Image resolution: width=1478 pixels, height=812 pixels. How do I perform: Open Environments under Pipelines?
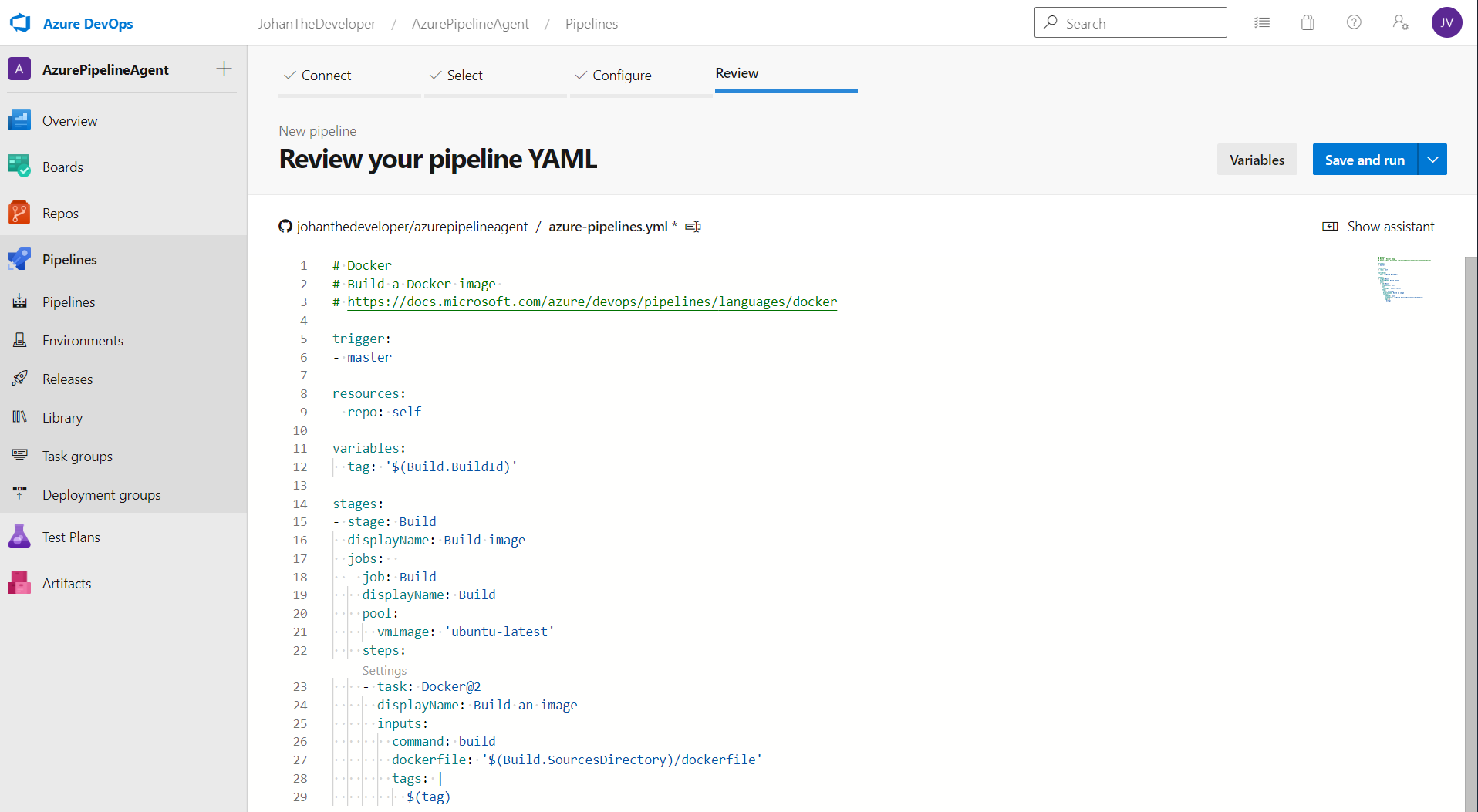123,340
